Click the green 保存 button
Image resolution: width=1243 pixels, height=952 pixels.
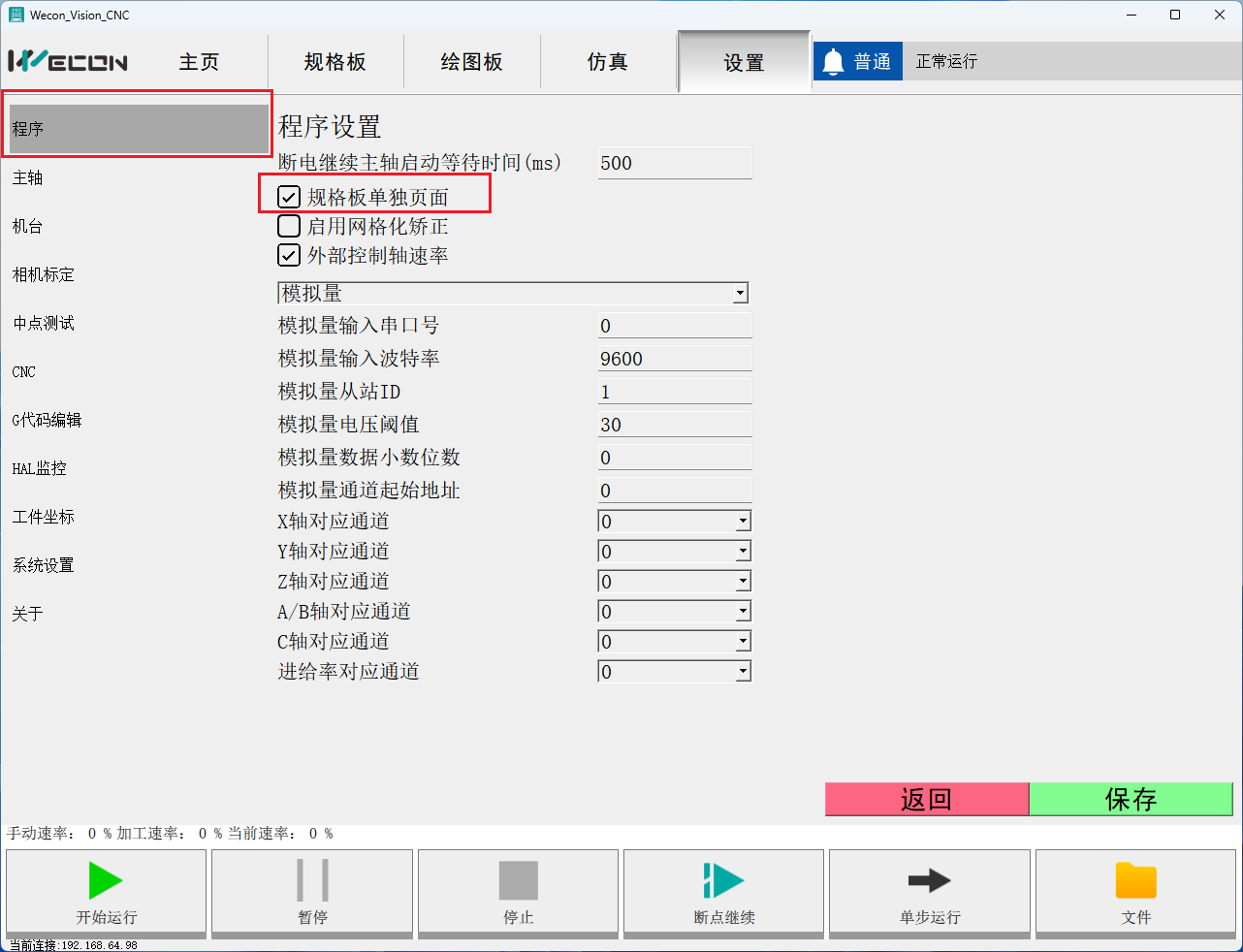coord(1131,800)
